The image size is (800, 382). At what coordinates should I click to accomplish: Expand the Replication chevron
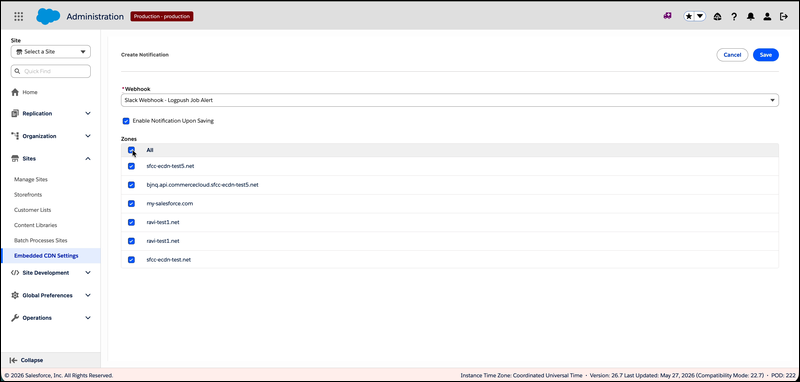point(88,113)
